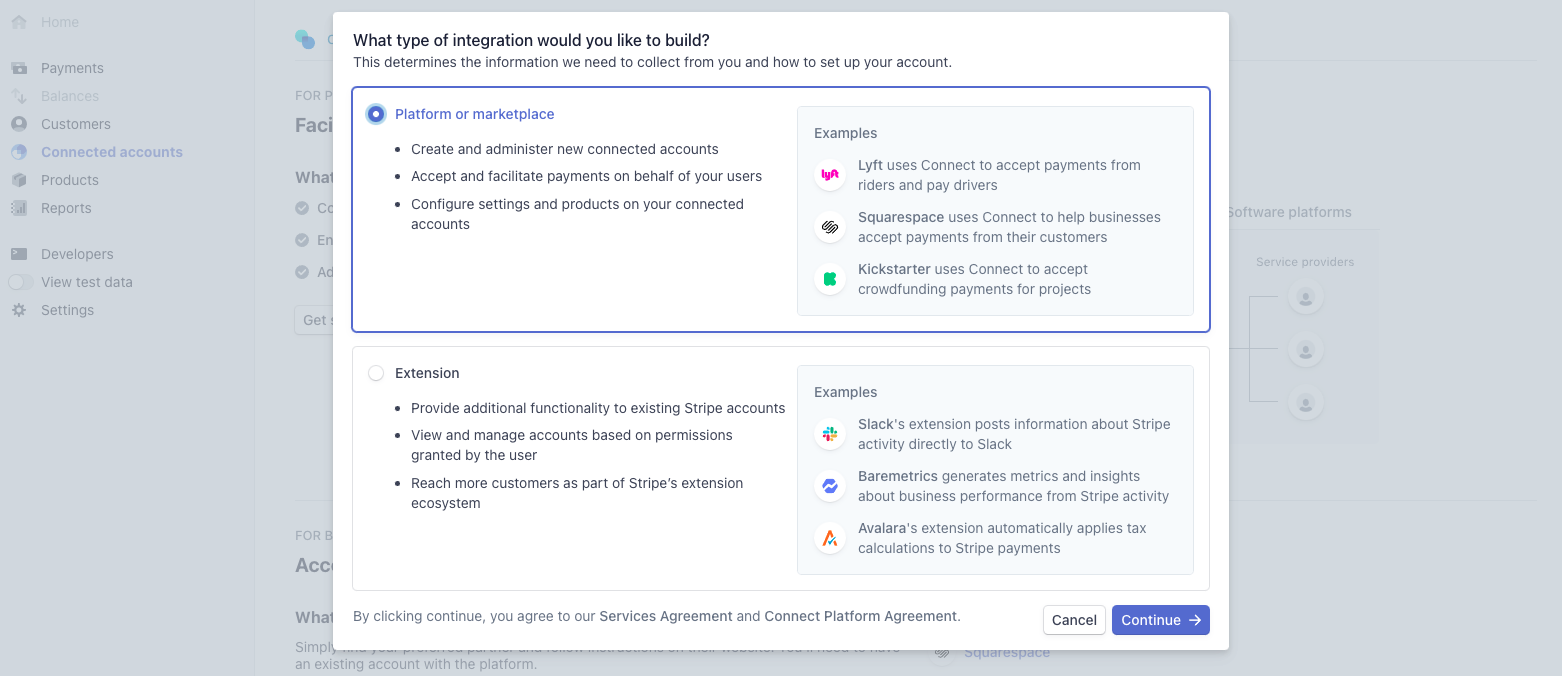Viewport: 1562px width, 676px height.
Task: Click 'View and manage accounts' bullet text
Action: (572, 445)
